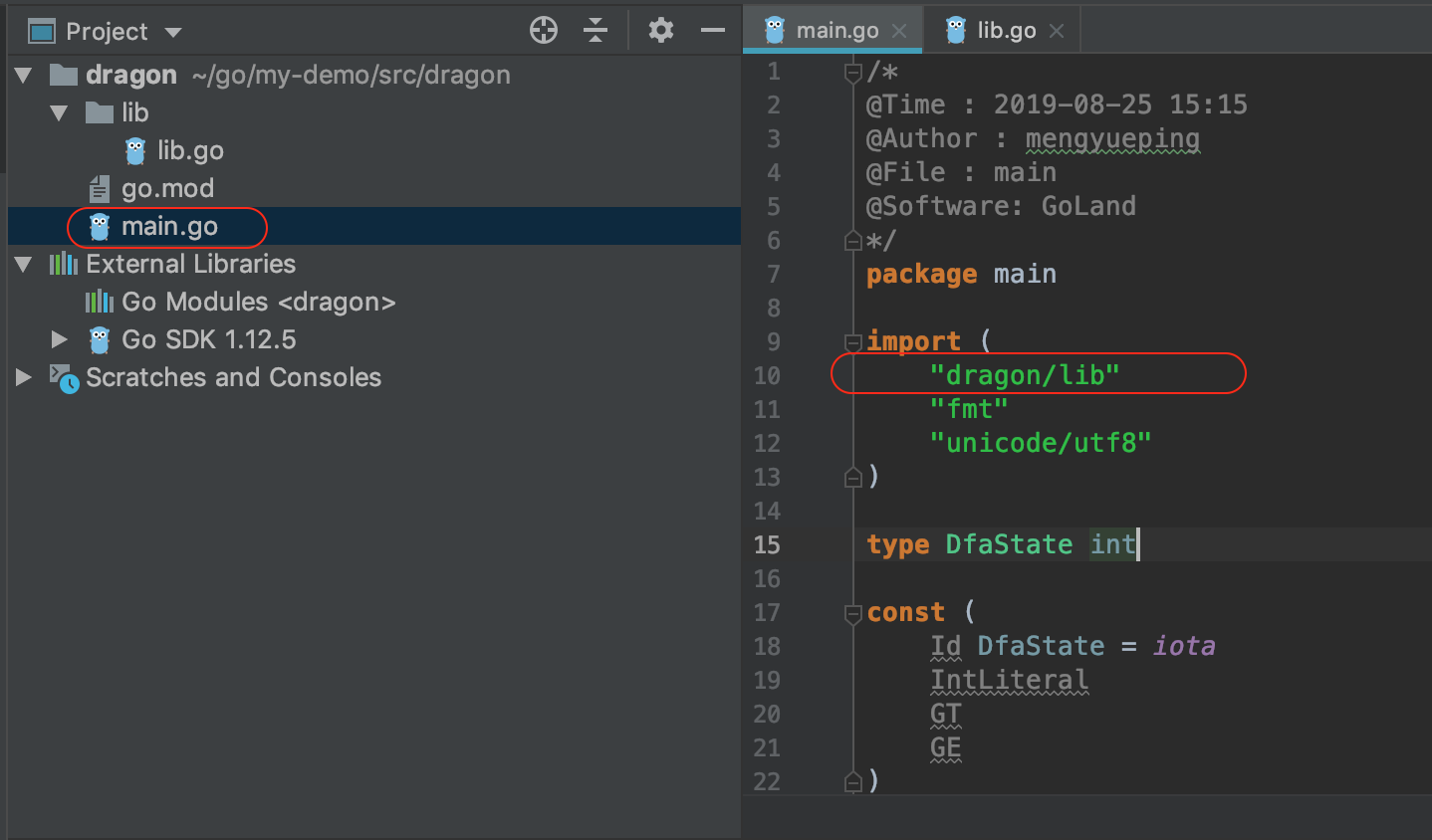Click gopher icon beside lib.go in tree

tap(135, 150)
